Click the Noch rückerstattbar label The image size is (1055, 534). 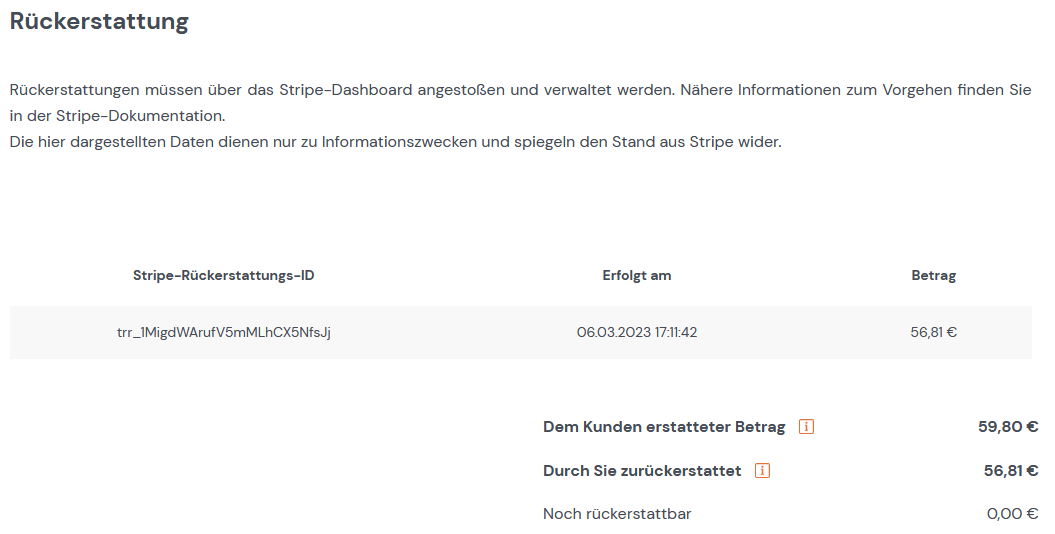[x=617, y=514]
